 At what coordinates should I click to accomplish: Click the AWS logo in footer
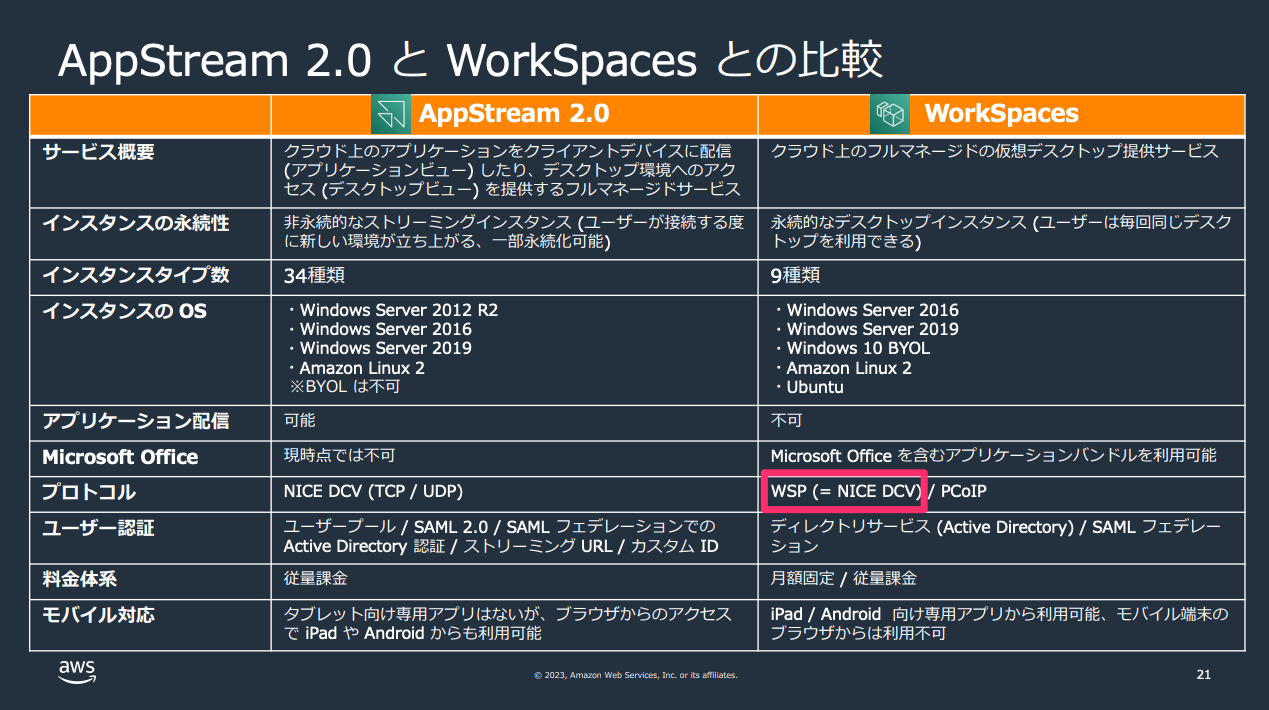75,672
